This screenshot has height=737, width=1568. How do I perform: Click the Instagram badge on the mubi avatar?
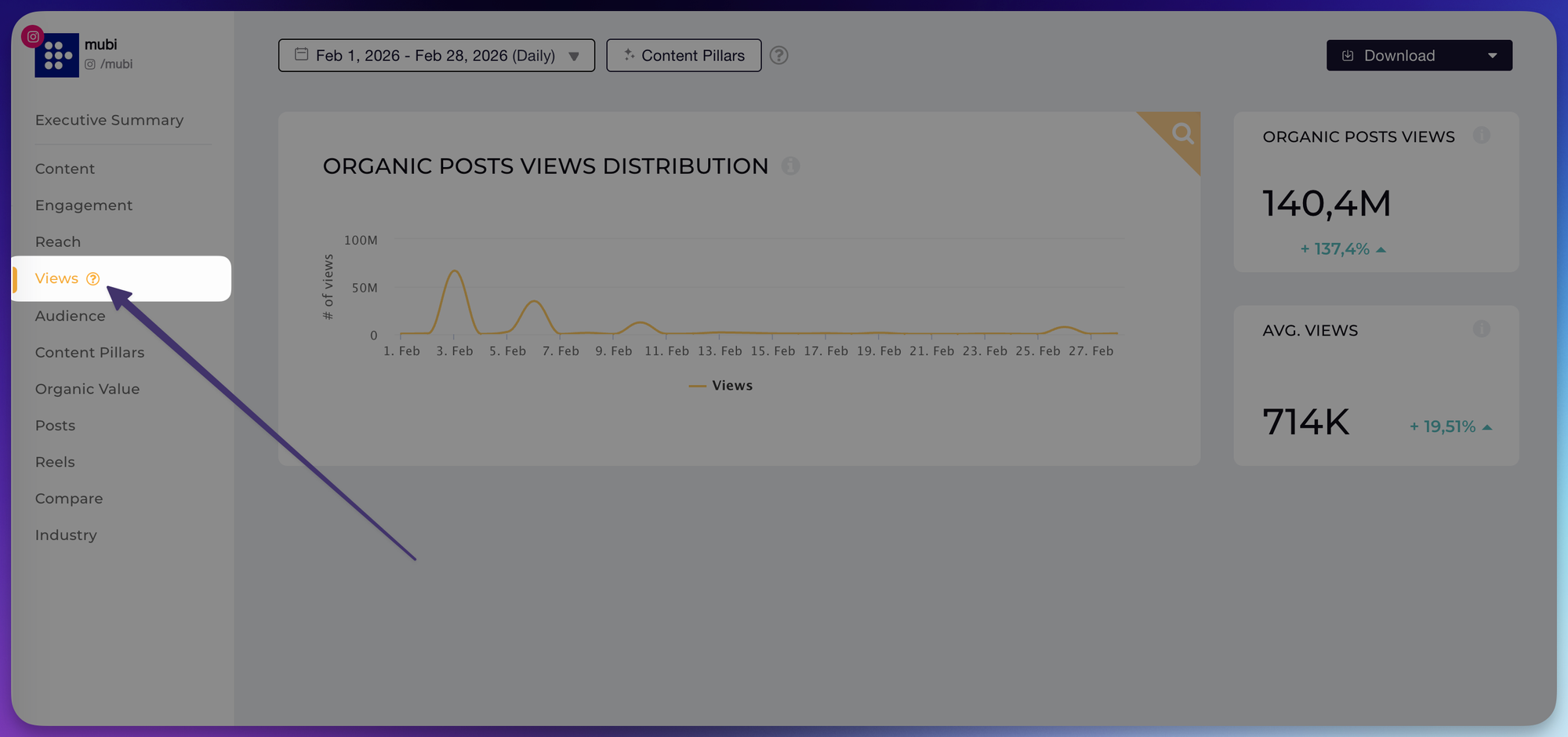point(32,36)
